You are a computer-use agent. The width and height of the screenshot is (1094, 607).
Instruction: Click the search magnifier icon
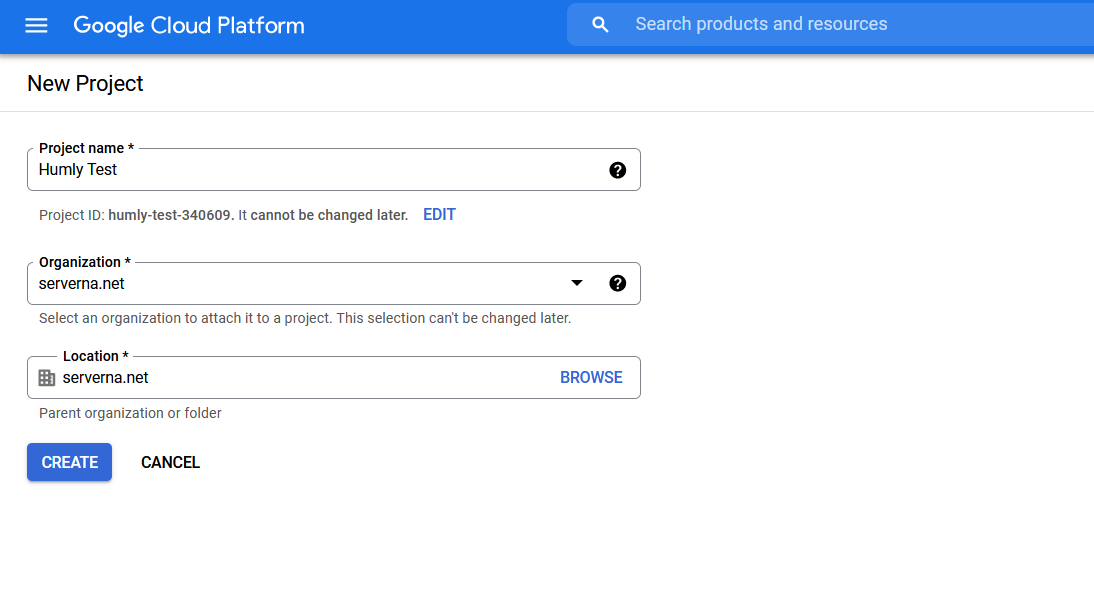click(599, 24)
